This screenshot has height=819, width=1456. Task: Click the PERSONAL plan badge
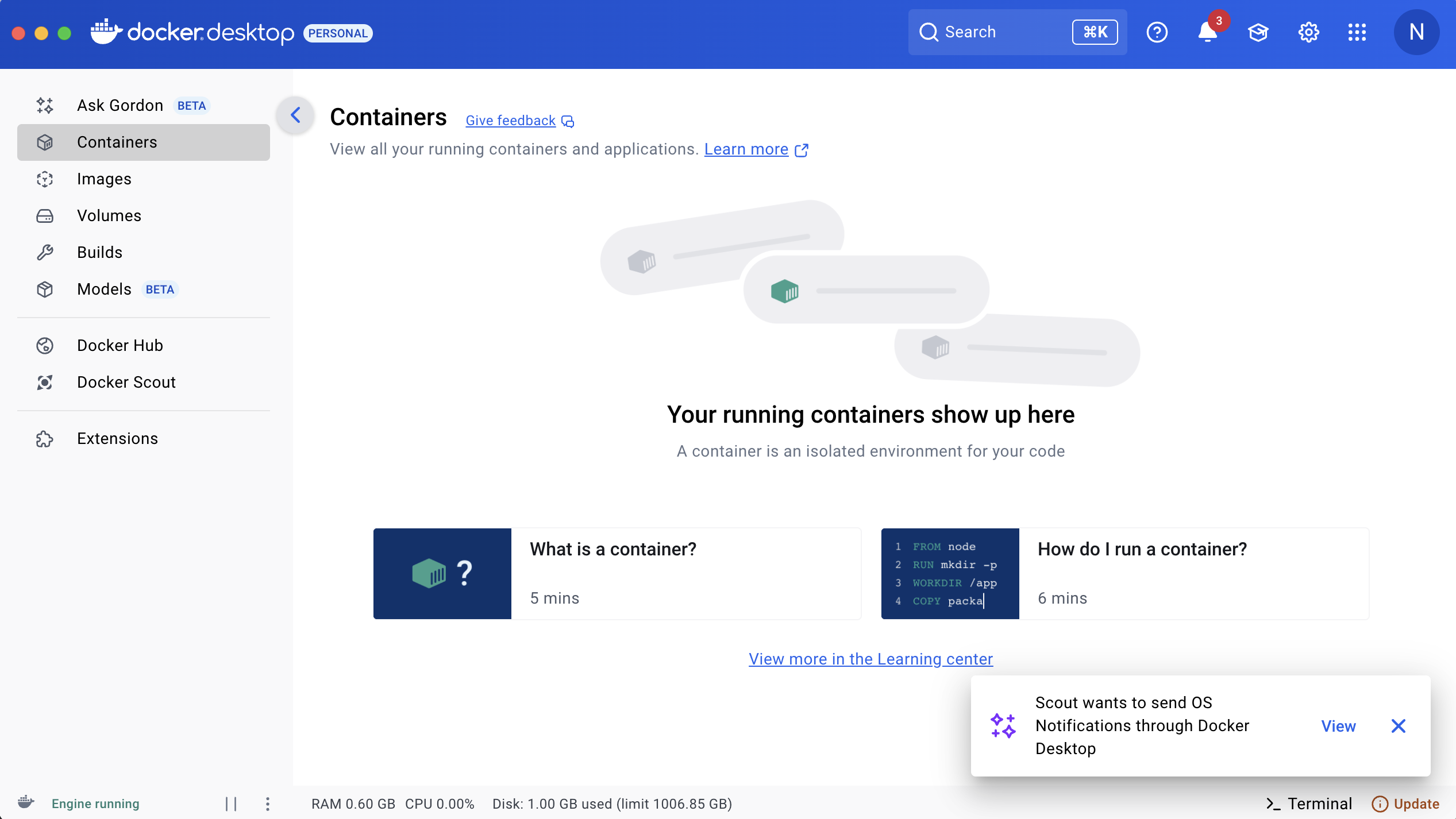click(x=338, y=33)
